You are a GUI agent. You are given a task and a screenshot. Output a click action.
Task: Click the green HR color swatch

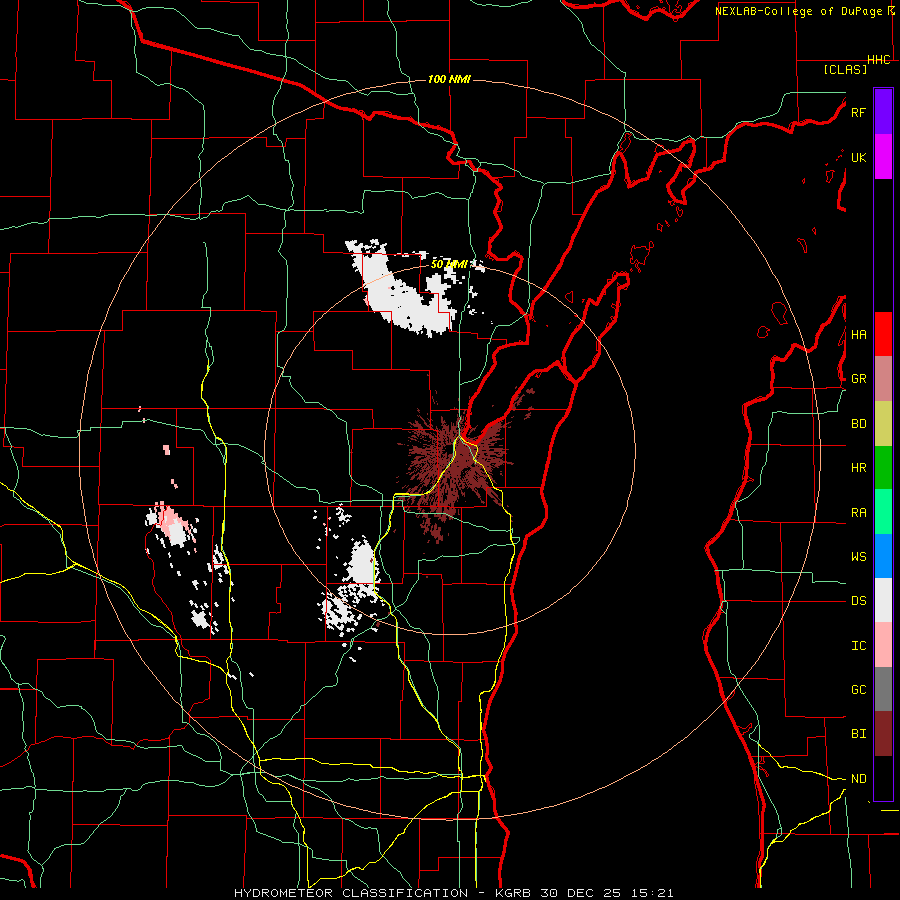pyautogui.click(x=883, y=468)
